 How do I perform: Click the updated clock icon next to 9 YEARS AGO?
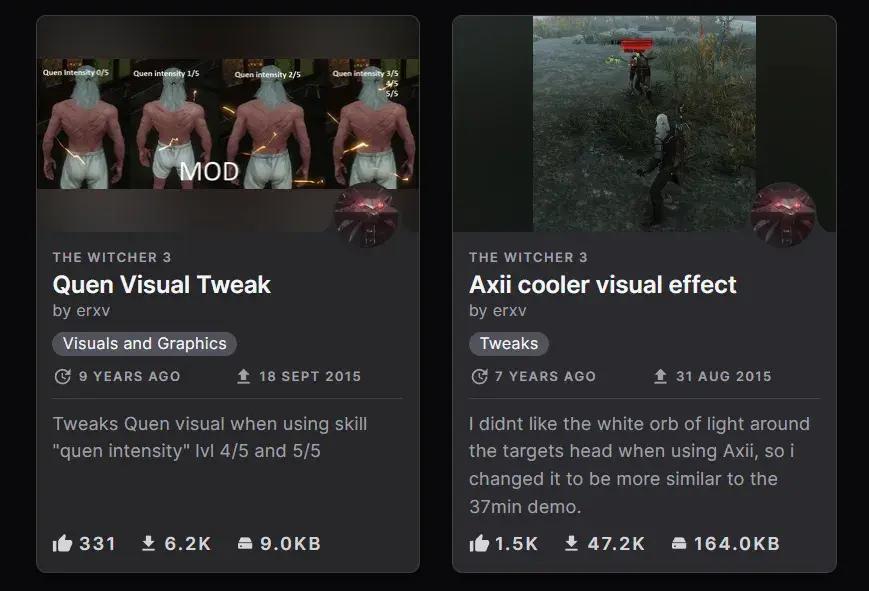[x=63, y=376]
